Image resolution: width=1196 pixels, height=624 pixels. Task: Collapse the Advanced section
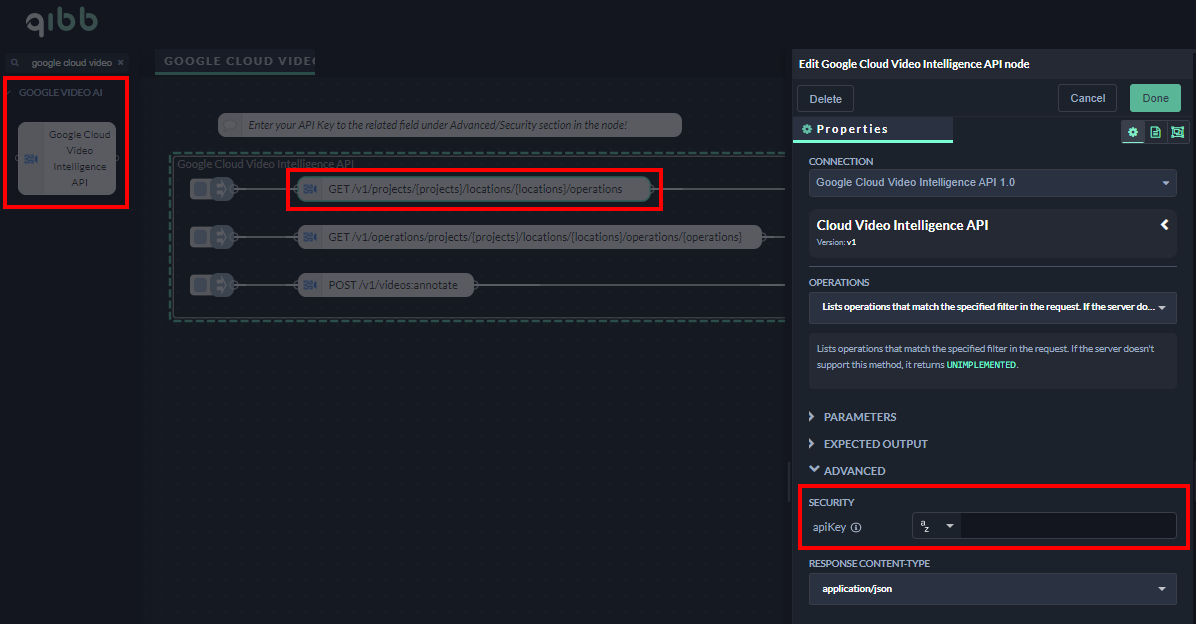[853, 471]
